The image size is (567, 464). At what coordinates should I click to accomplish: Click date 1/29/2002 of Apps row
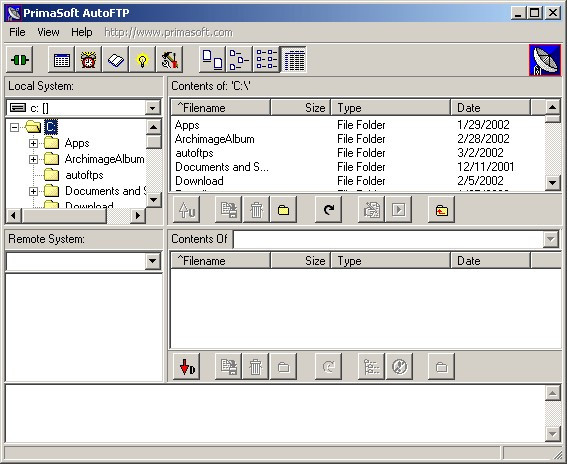pyautogui.click(x=483, y=125)
